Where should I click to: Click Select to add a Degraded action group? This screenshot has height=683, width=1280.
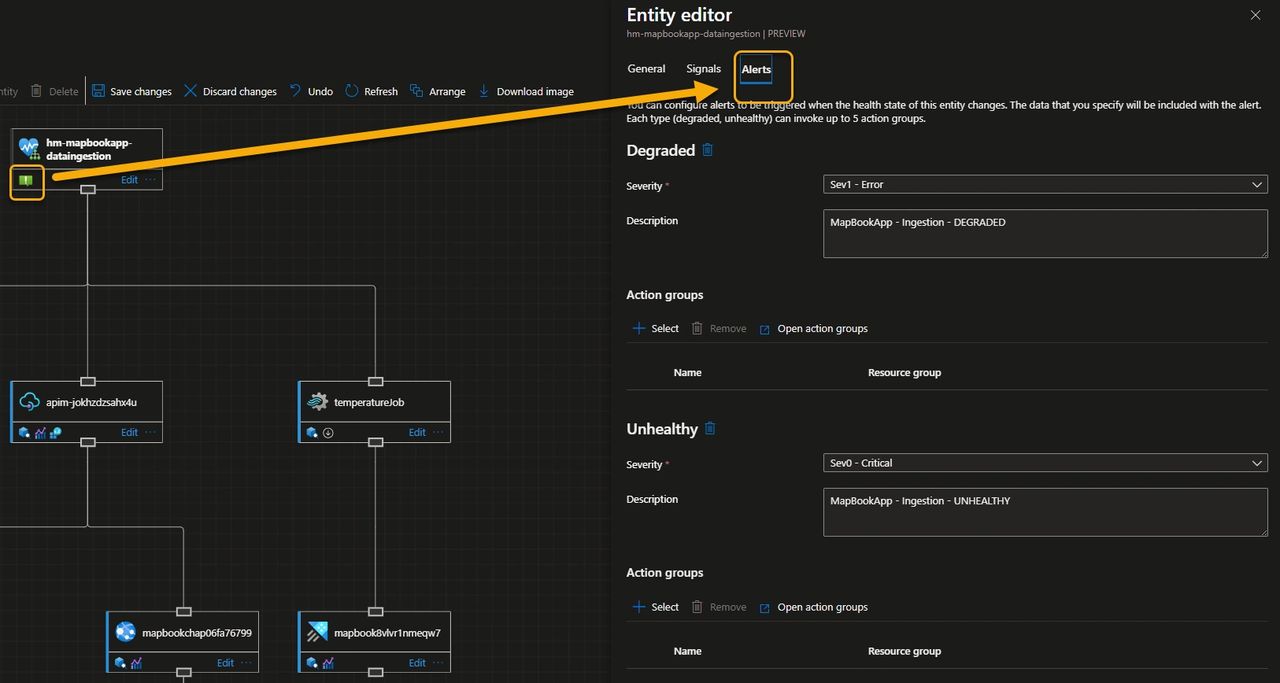click(655, 328)
